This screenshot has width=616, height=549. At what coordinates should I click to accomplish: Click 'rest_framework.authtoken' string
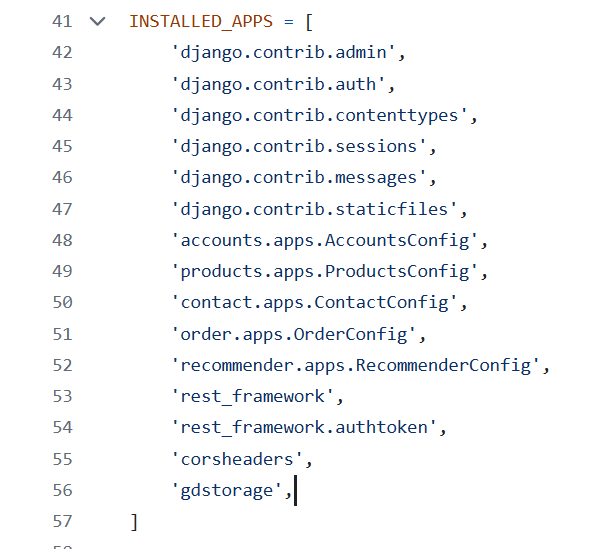(304, 428)
